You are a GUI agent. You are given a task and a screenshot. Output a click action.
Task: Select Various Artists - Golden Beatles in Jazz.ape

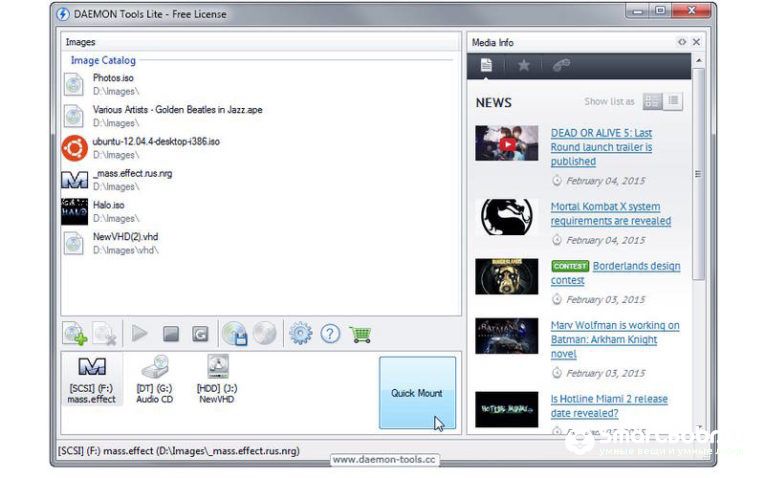261,116
